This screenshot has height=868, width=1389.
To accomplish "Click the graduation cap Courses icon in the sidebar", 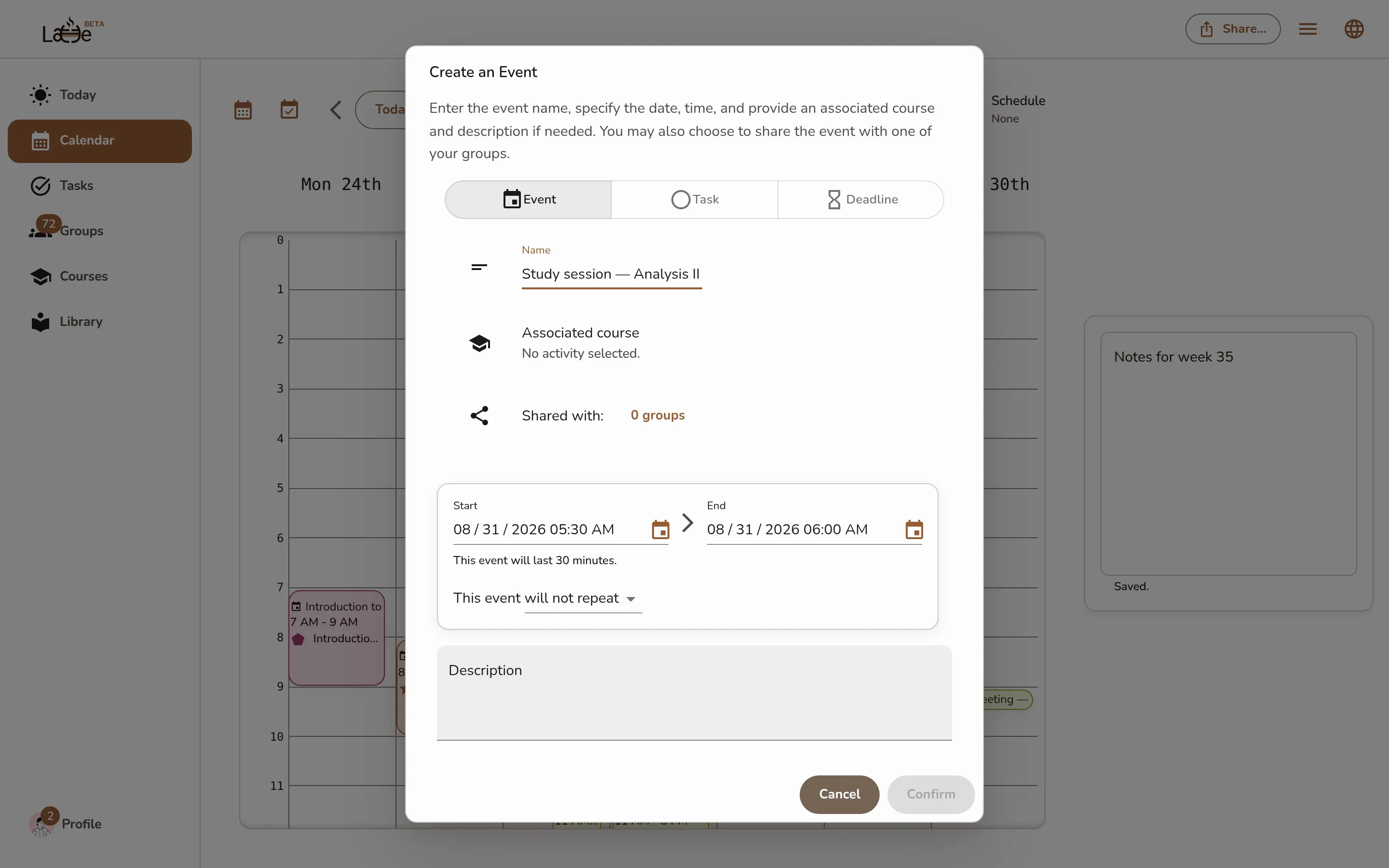I will pos(40,277).
